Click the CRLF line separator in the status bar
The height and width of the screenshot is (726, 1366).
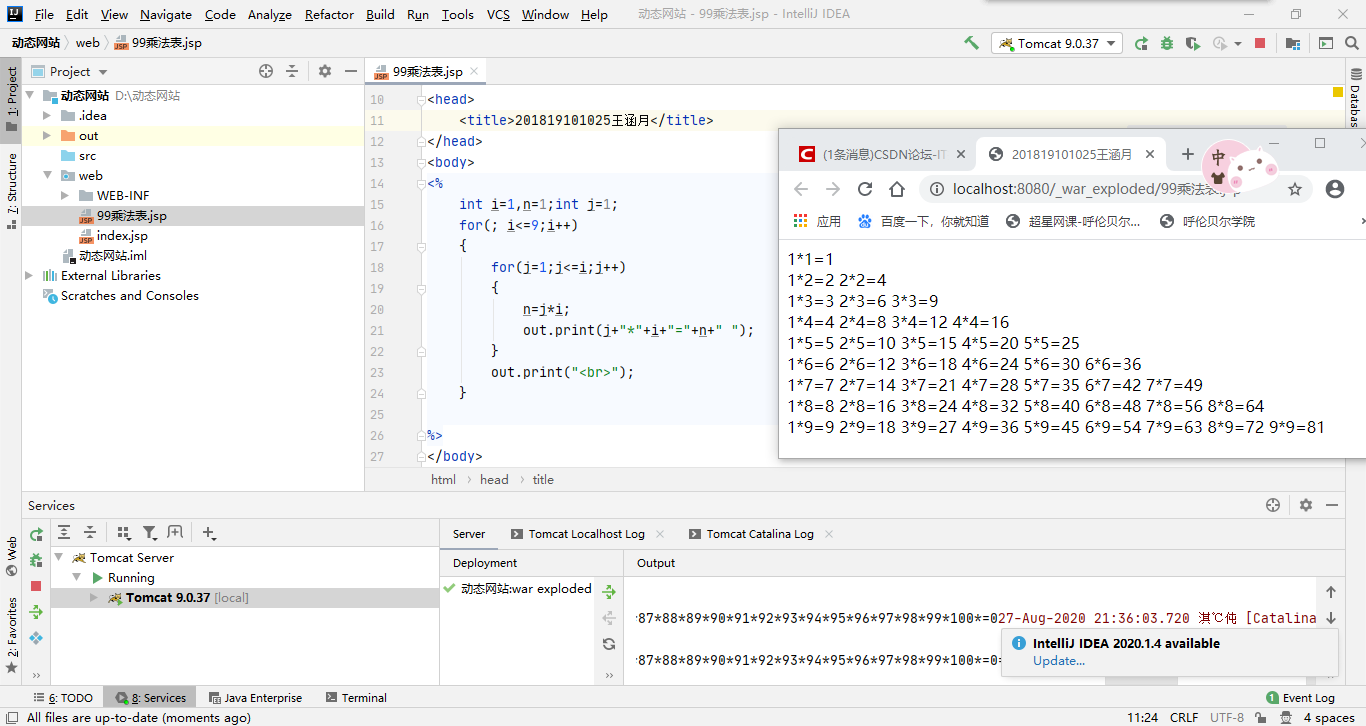click(1184, 717)
